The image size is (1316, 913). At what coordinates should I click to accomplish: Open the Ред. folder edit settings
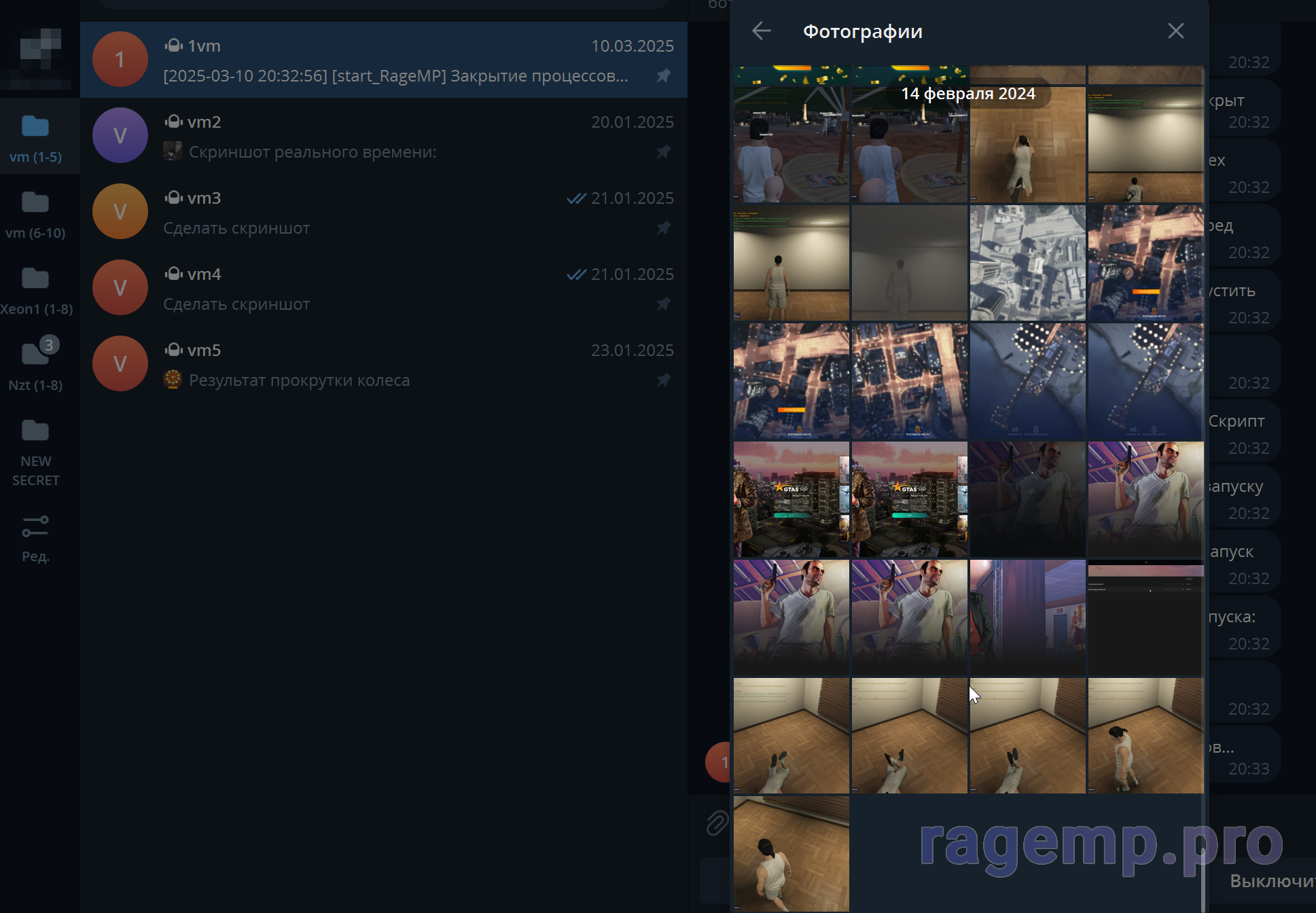tap(35, 537)
